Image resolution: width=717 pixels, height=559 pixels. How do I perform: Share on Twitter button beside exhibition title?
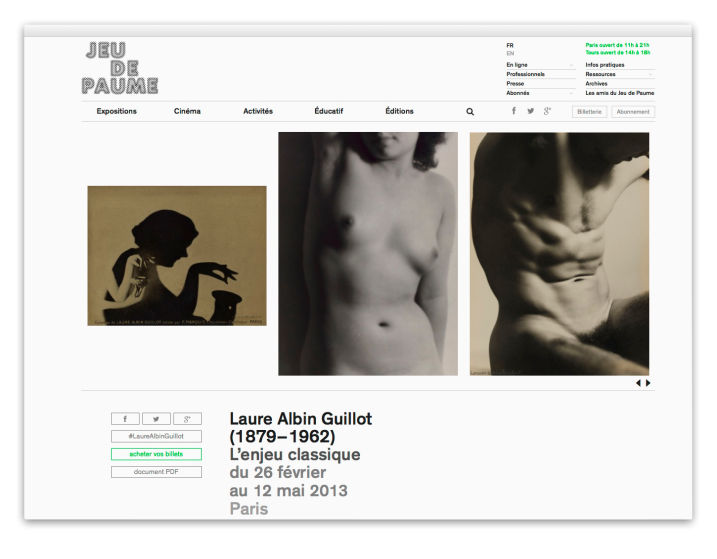coord(156,419)
